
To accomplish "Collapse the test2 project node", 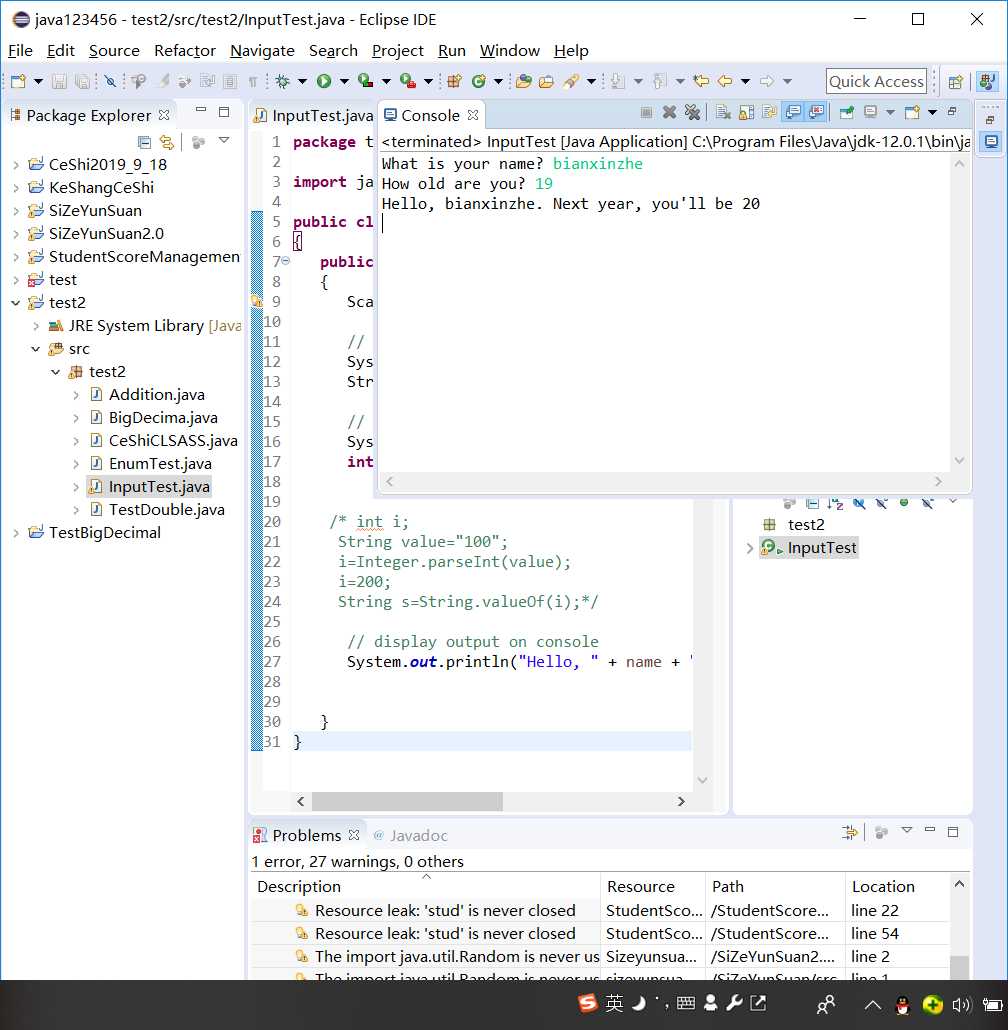I will click(16, 303).
